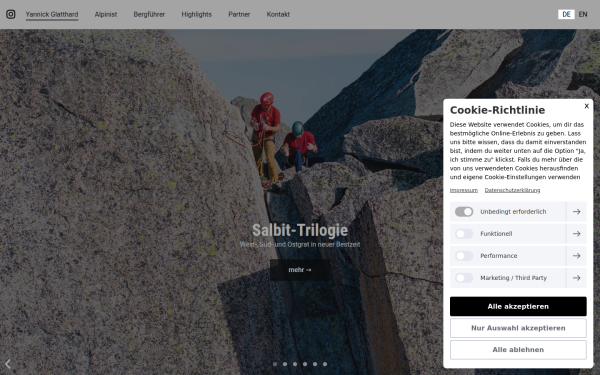Image resolution: width=600 pixels, height=375 pixels.
Task: Open the Datenschutzerklärung link
Action: pos(512,190)
